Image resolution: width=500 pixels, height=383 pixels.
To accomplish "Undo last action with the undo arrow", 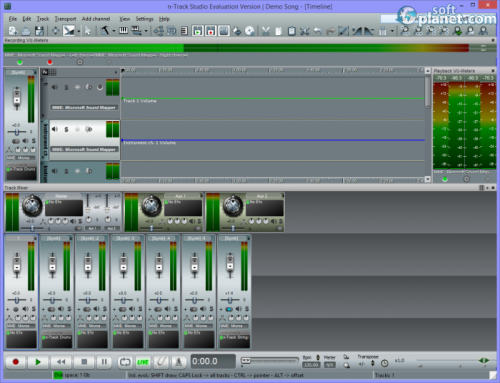I will [x=318, y=31].
